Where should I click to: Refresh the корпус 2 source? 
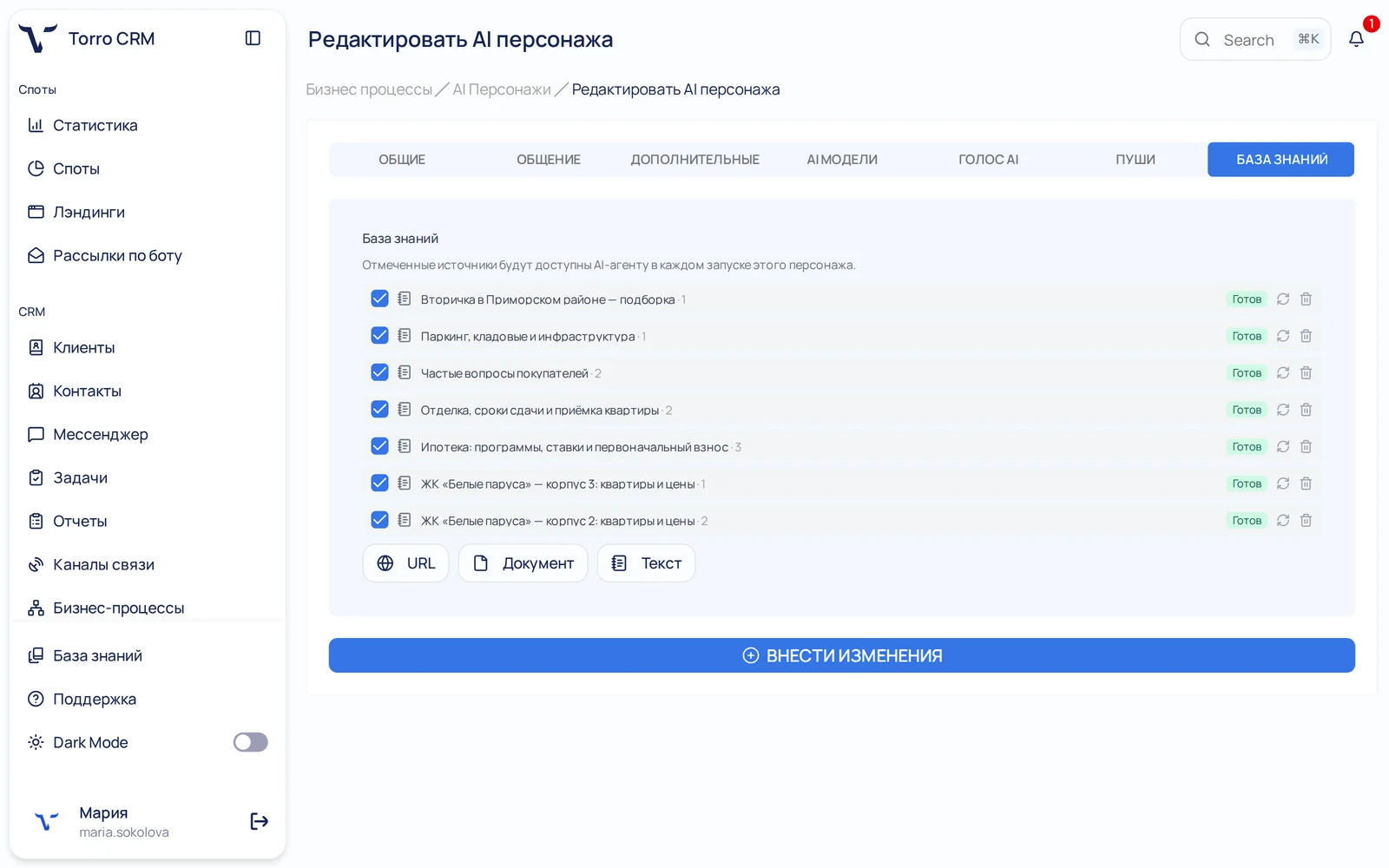pos(1283,521)
